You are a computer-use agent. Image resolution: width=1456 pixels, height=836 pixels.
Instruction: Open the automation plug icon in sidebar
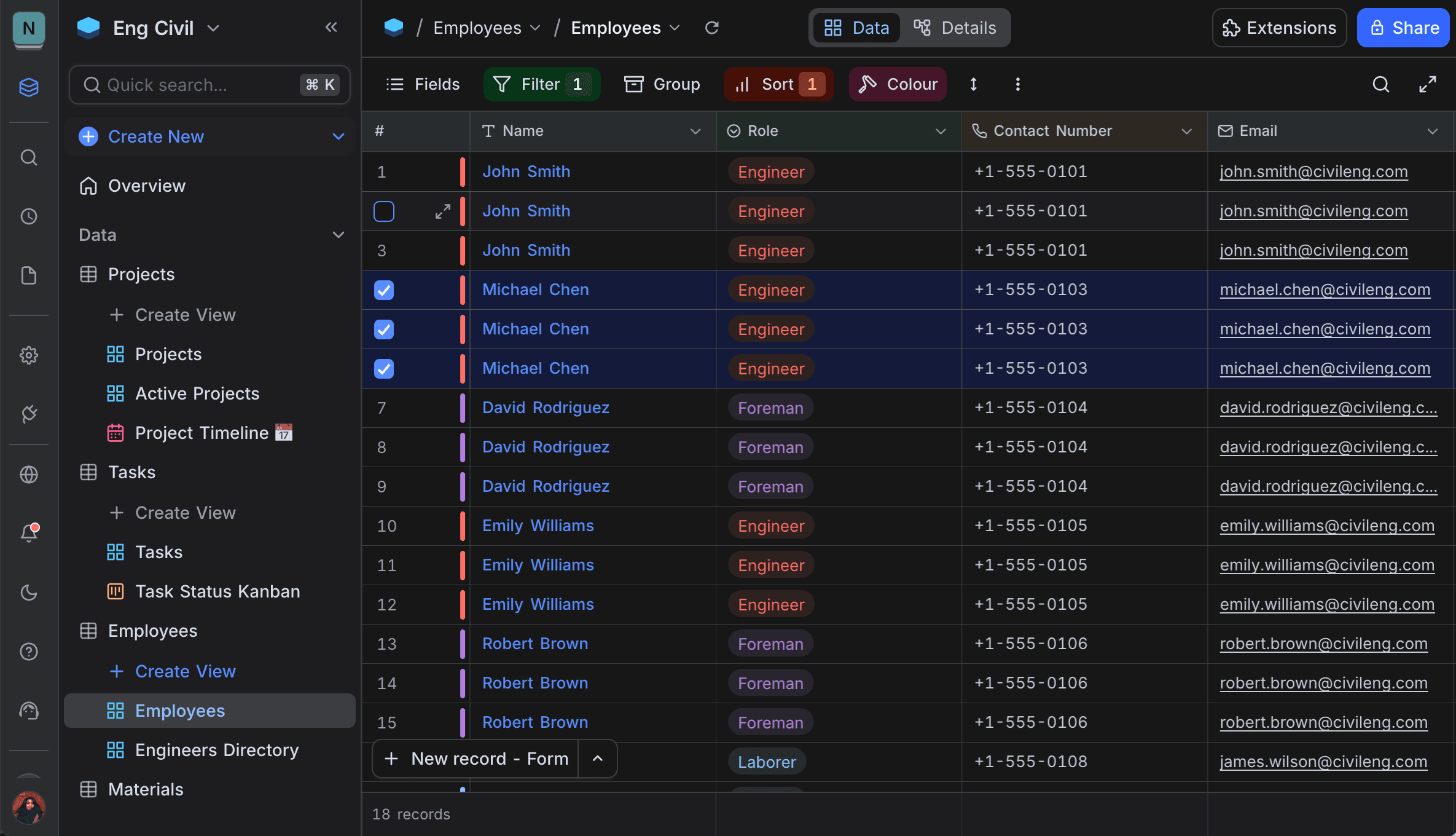point(29,414)
